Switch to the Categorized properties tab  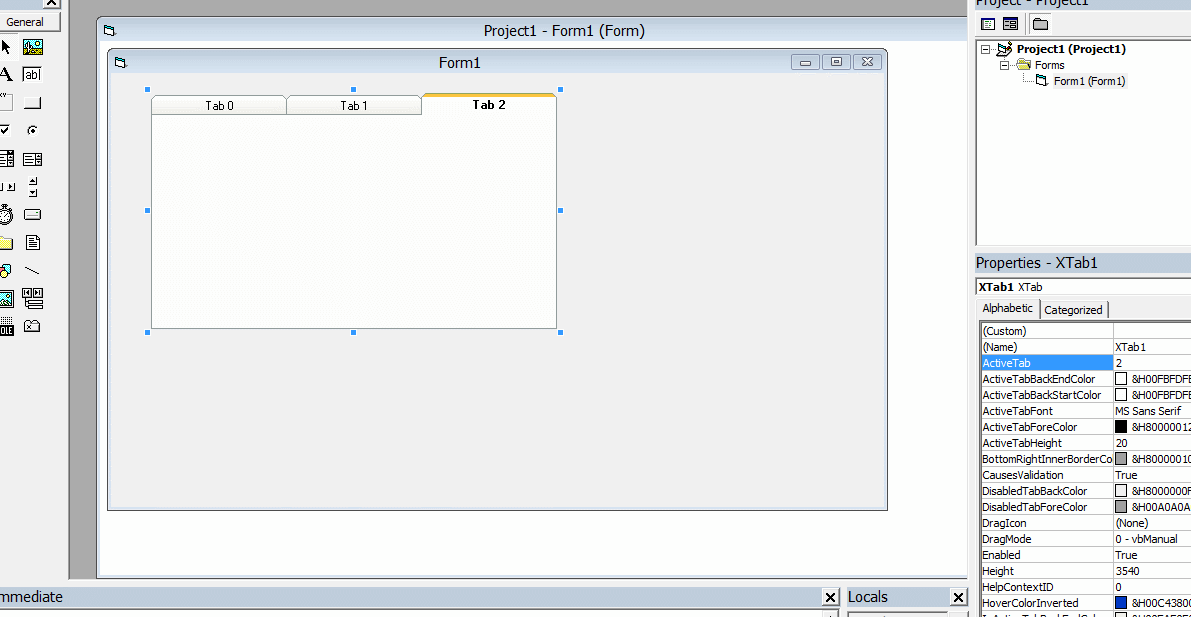coord(1073,309)
